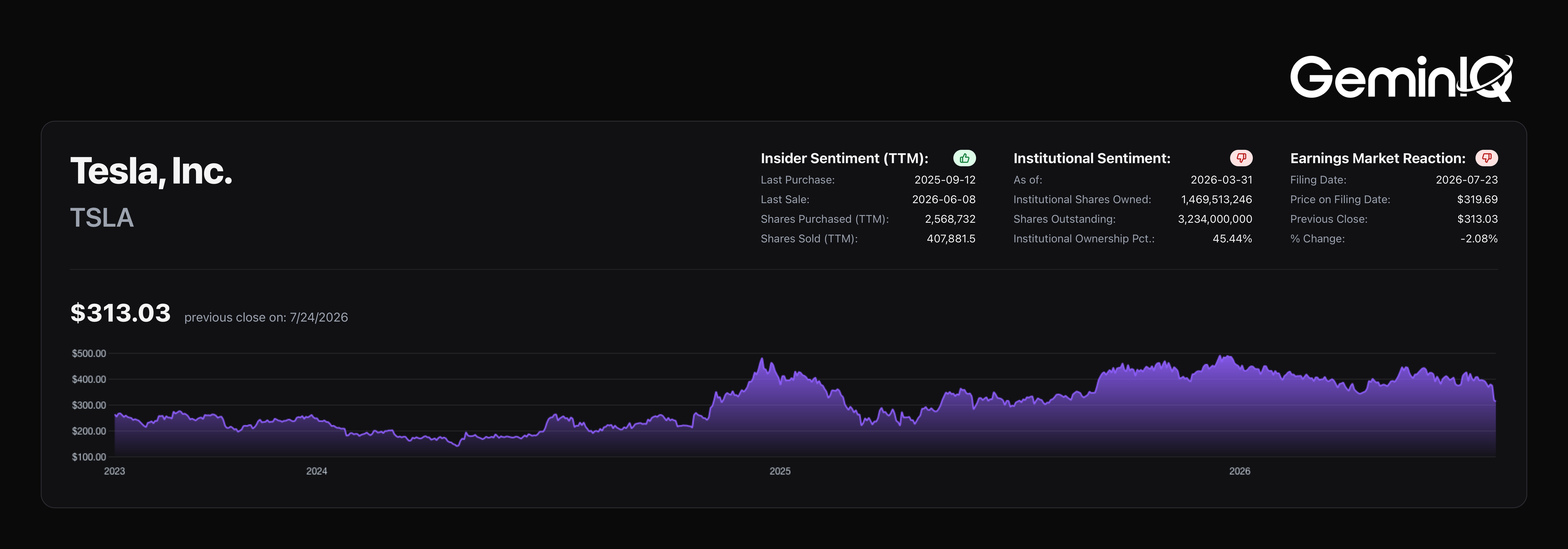Image resolution: width=1568 pixels, height=549 pixels.
Task: Click the $300.00 y-axis label
Action: pyautogui.click(x=89, y=405)
